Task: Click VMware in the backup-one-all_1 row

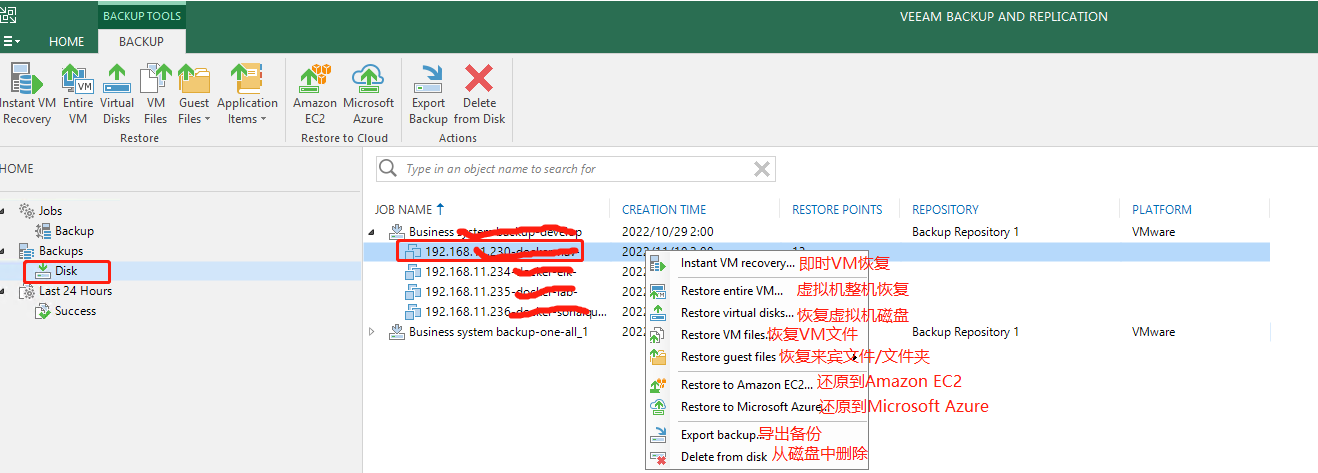Action: [1153, 332]
